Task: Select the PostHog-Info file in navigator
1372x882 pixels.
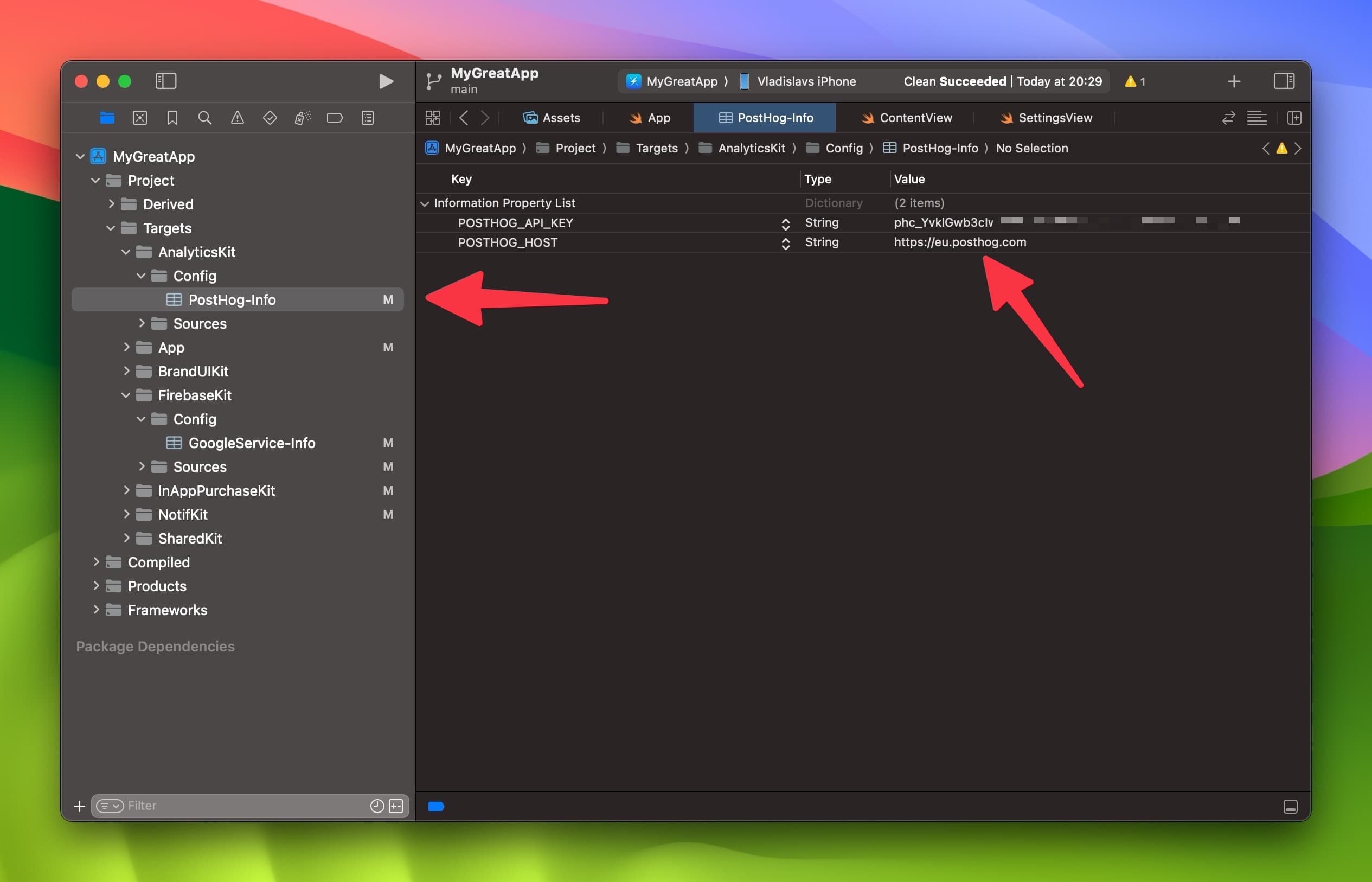Action: [x=238, y=299]
